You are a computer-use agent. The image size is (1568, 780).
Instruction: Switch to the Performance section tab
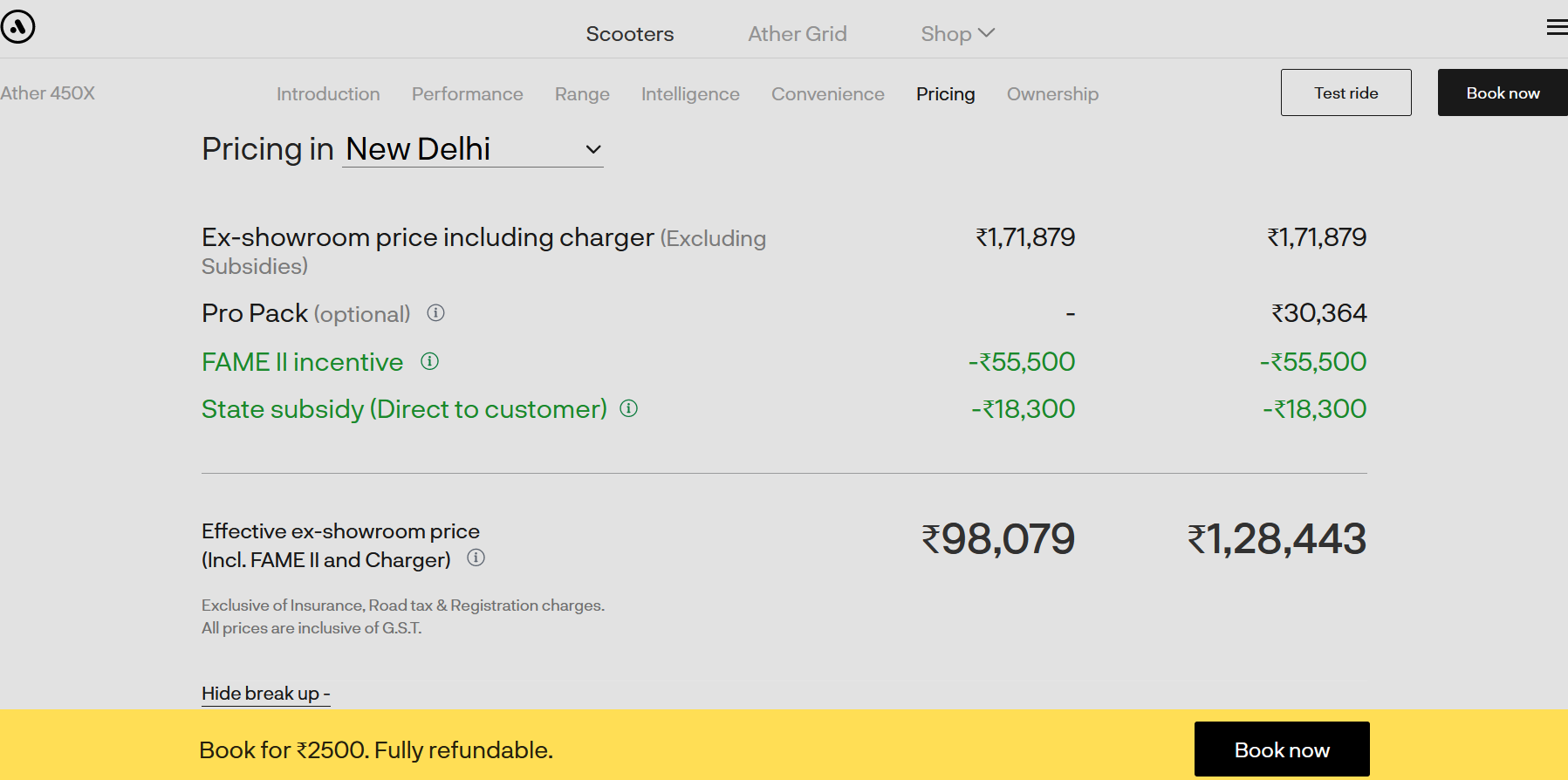coord(468,93)
